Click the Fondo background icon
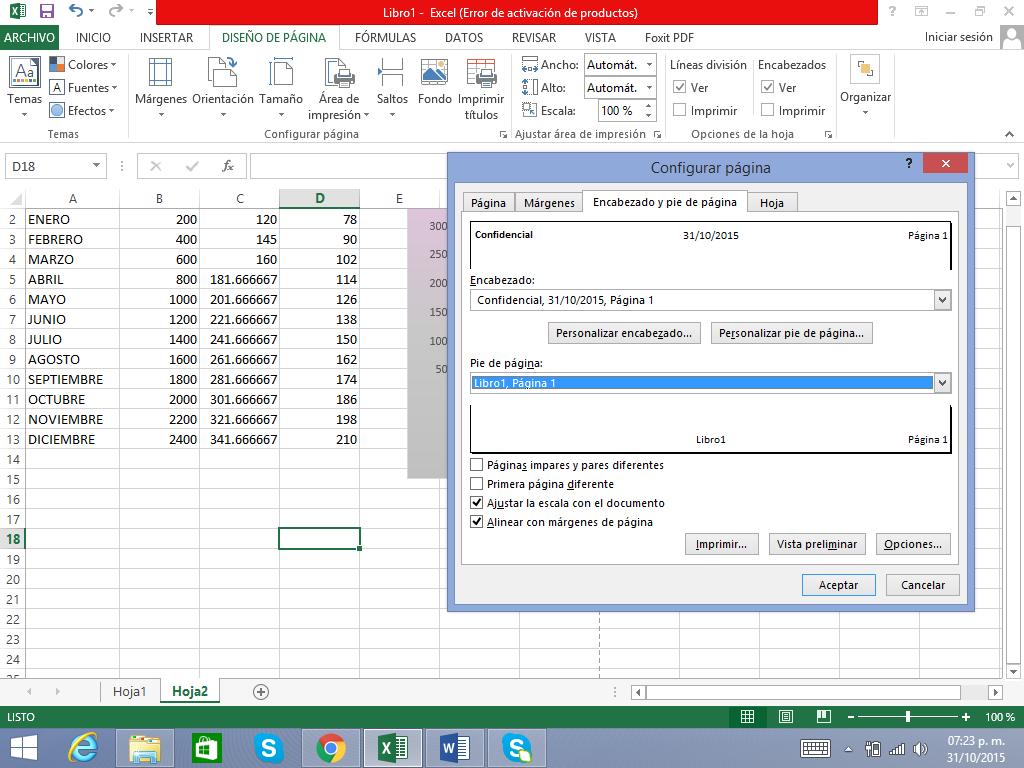1024x768 pixels. coord(434,75)
